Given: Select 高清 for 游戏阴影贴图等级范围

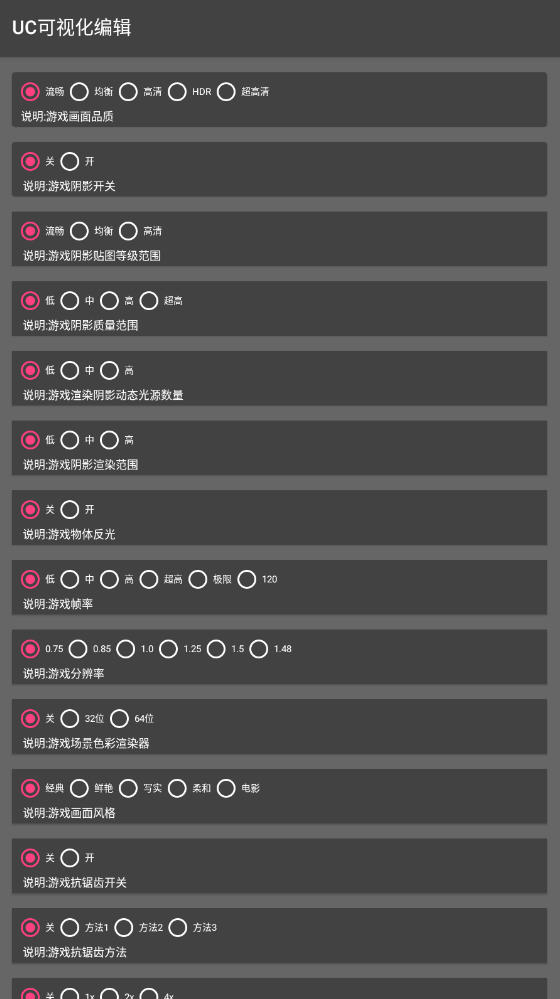Looking at the screenshot, I should pos(128,231).
